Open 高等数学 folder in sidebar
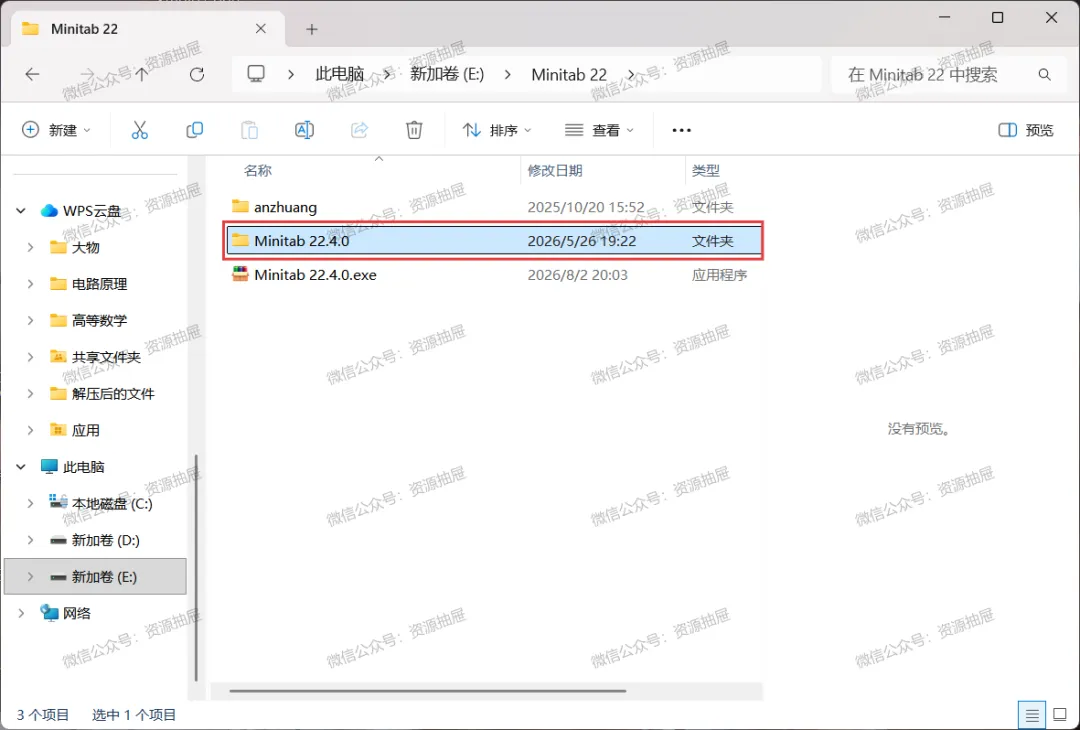 (x=99, y=320)
